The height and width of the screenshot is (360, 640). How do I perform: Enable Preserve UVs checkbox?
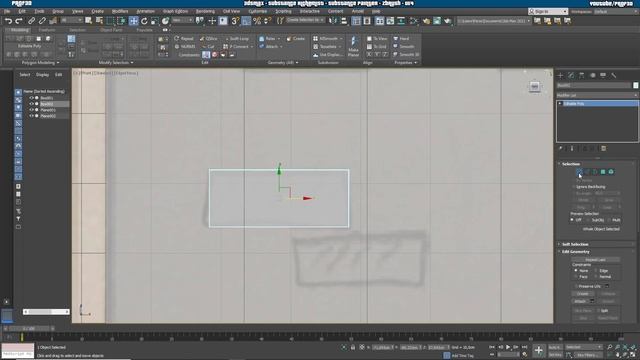tap(576, 286)
